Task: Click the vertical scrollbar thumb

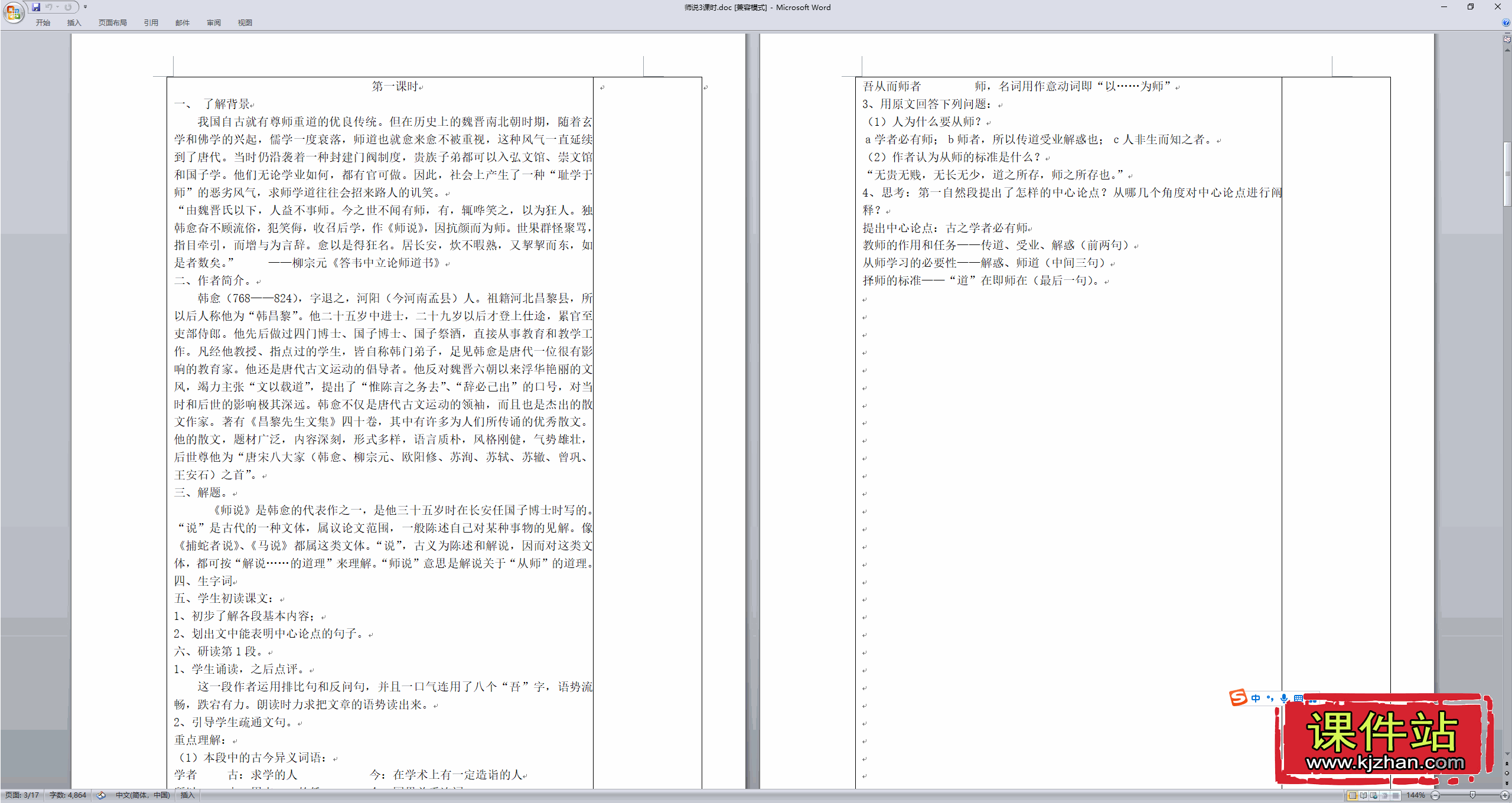Action: 1507,175
